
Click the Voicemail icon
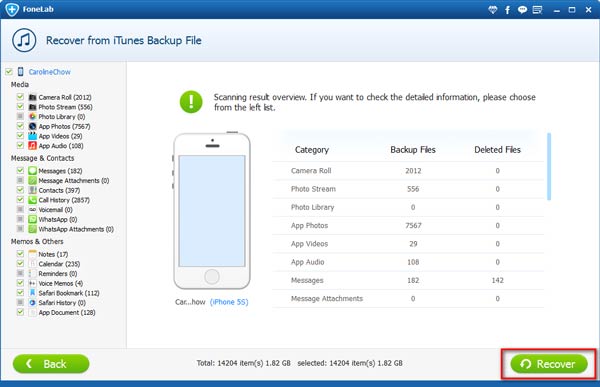[33, 209]
